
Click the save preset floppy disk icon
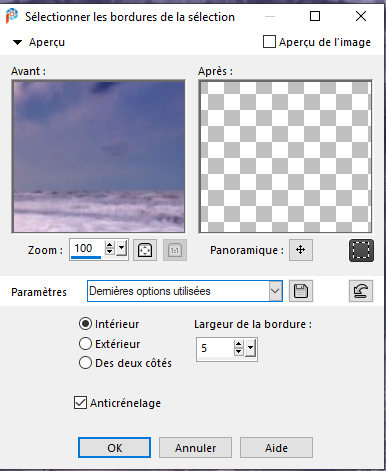tap(301, 291)
